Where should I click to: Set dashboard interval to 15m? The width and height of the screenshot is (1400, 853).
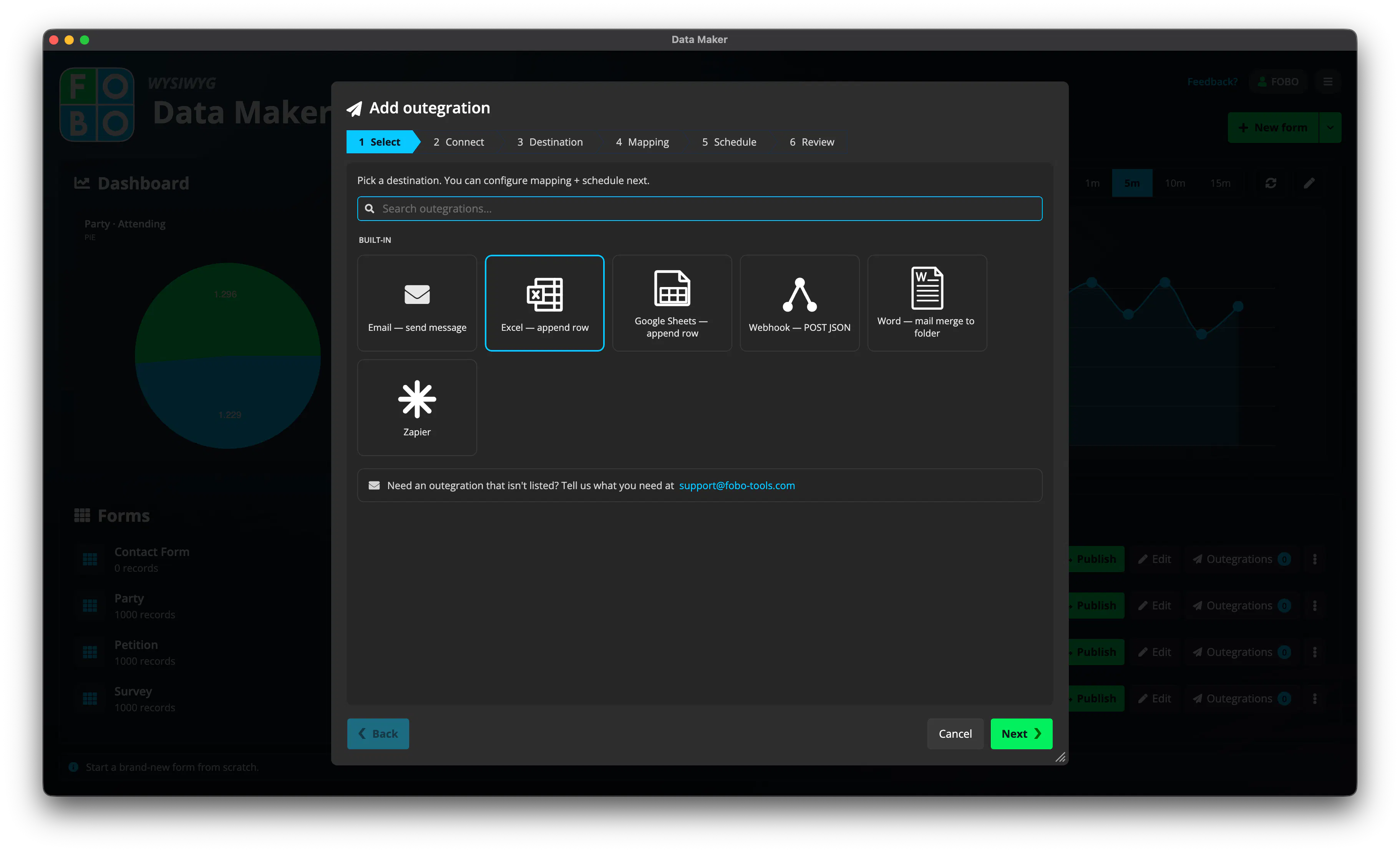(x=1220, y=183)
